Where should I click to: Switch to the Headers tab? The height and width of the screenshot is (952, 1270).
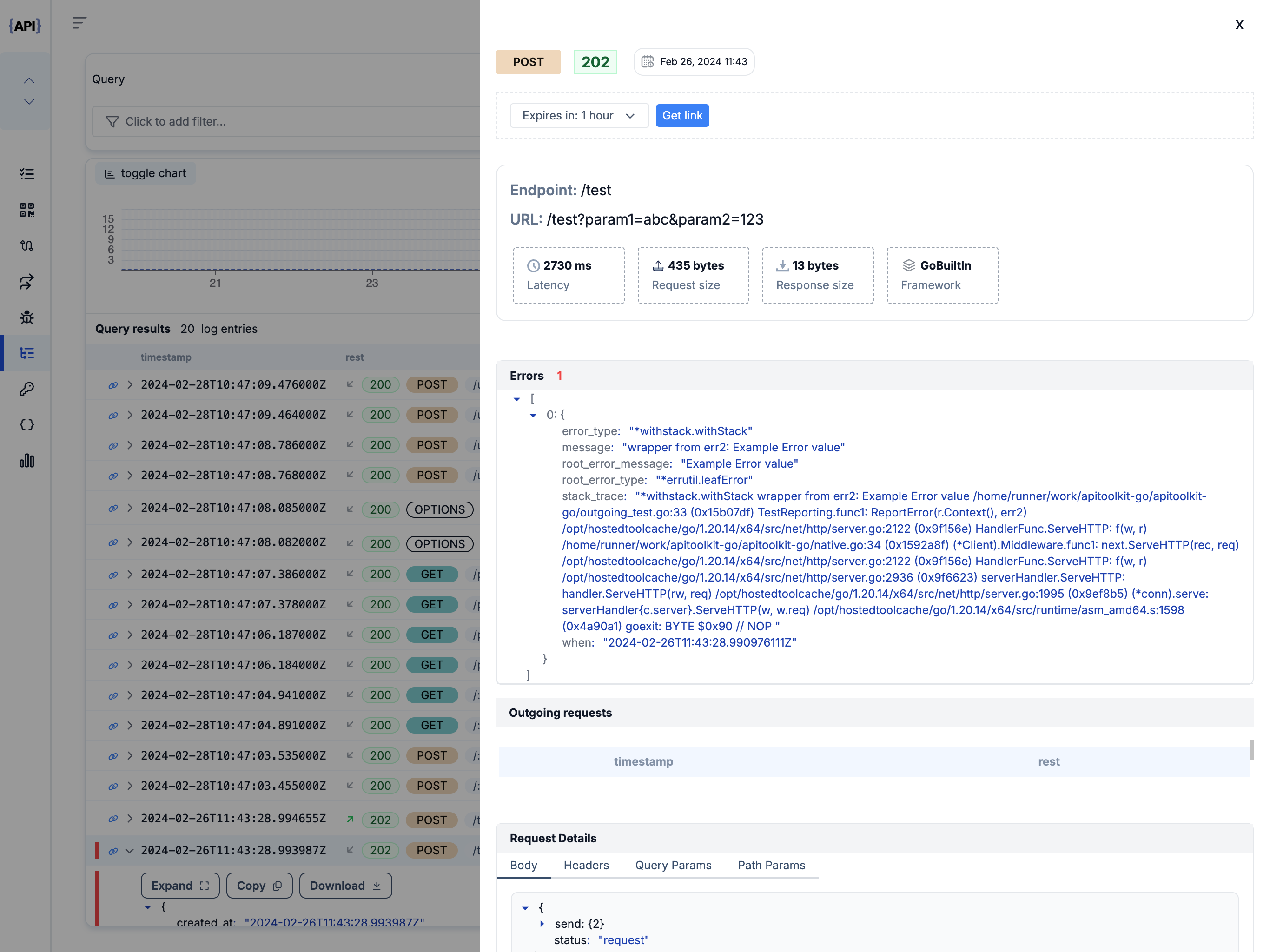586,865
